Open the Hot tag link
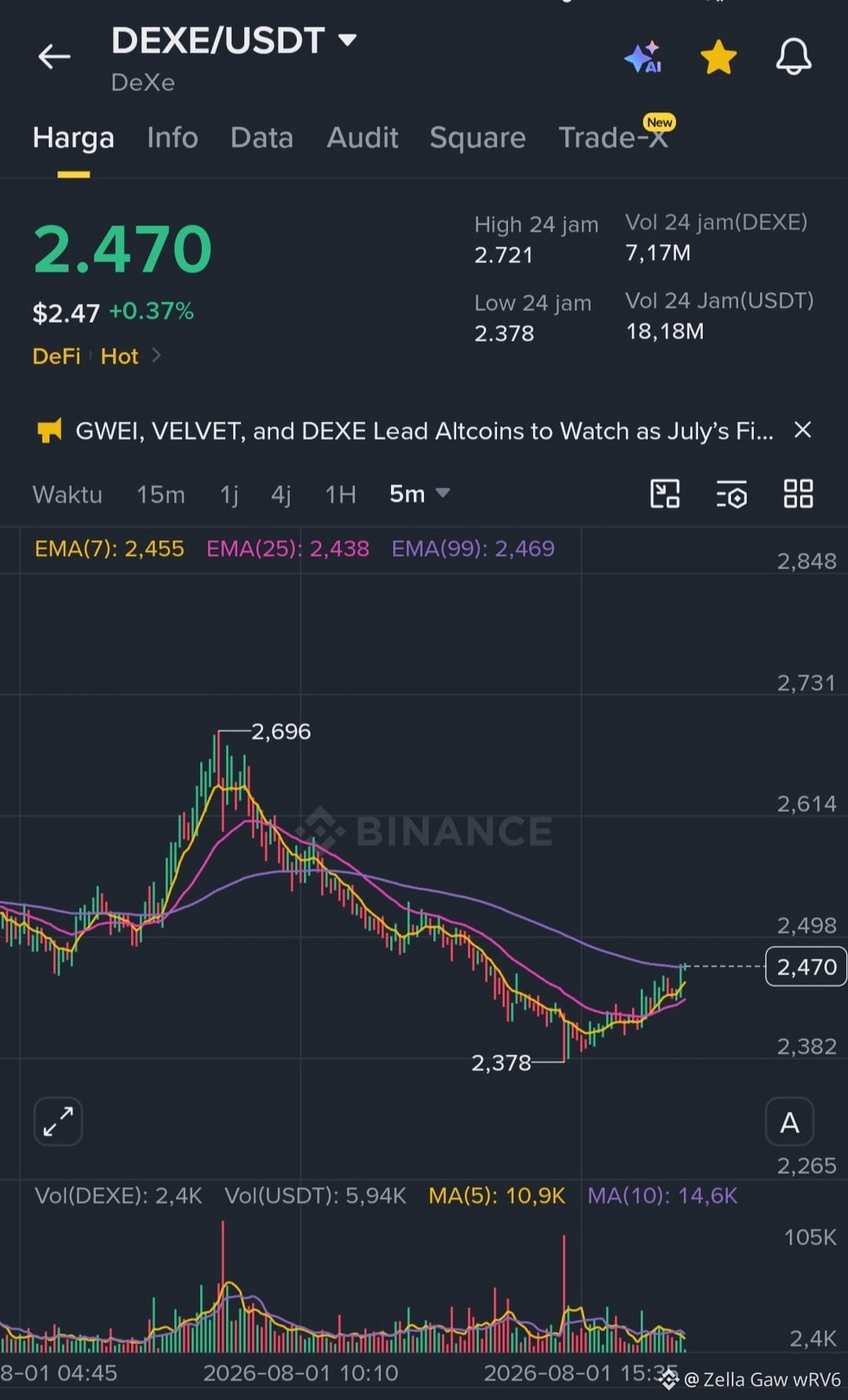The image size is (848, 1400). click(119, 356)
